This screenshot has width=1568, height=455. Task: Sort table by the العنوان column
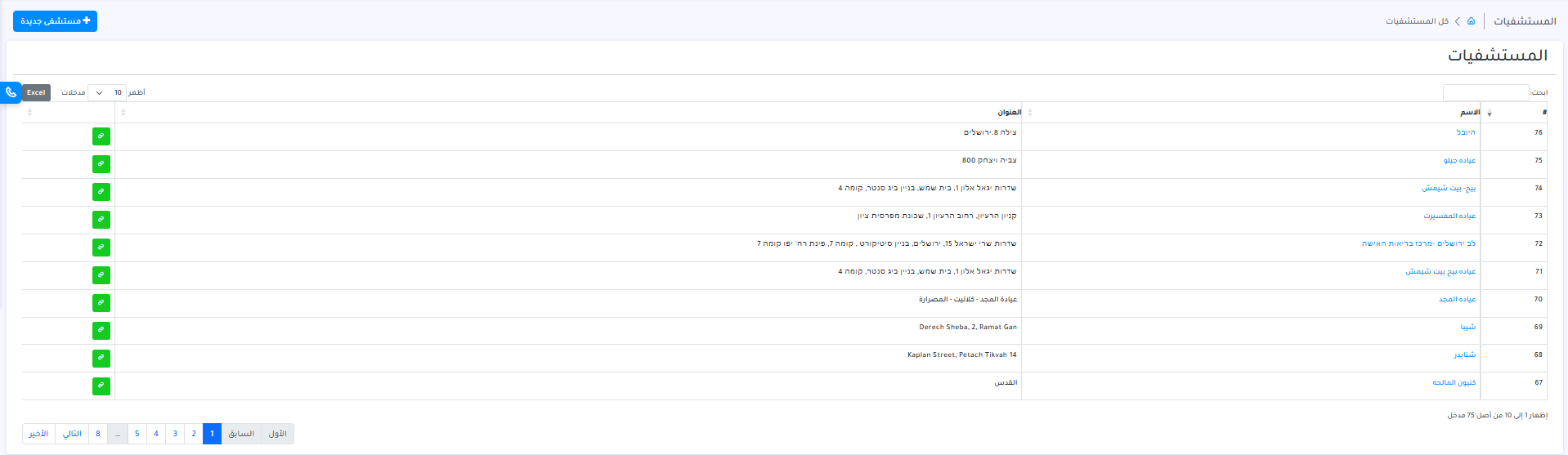click(x=1009, y=113)
